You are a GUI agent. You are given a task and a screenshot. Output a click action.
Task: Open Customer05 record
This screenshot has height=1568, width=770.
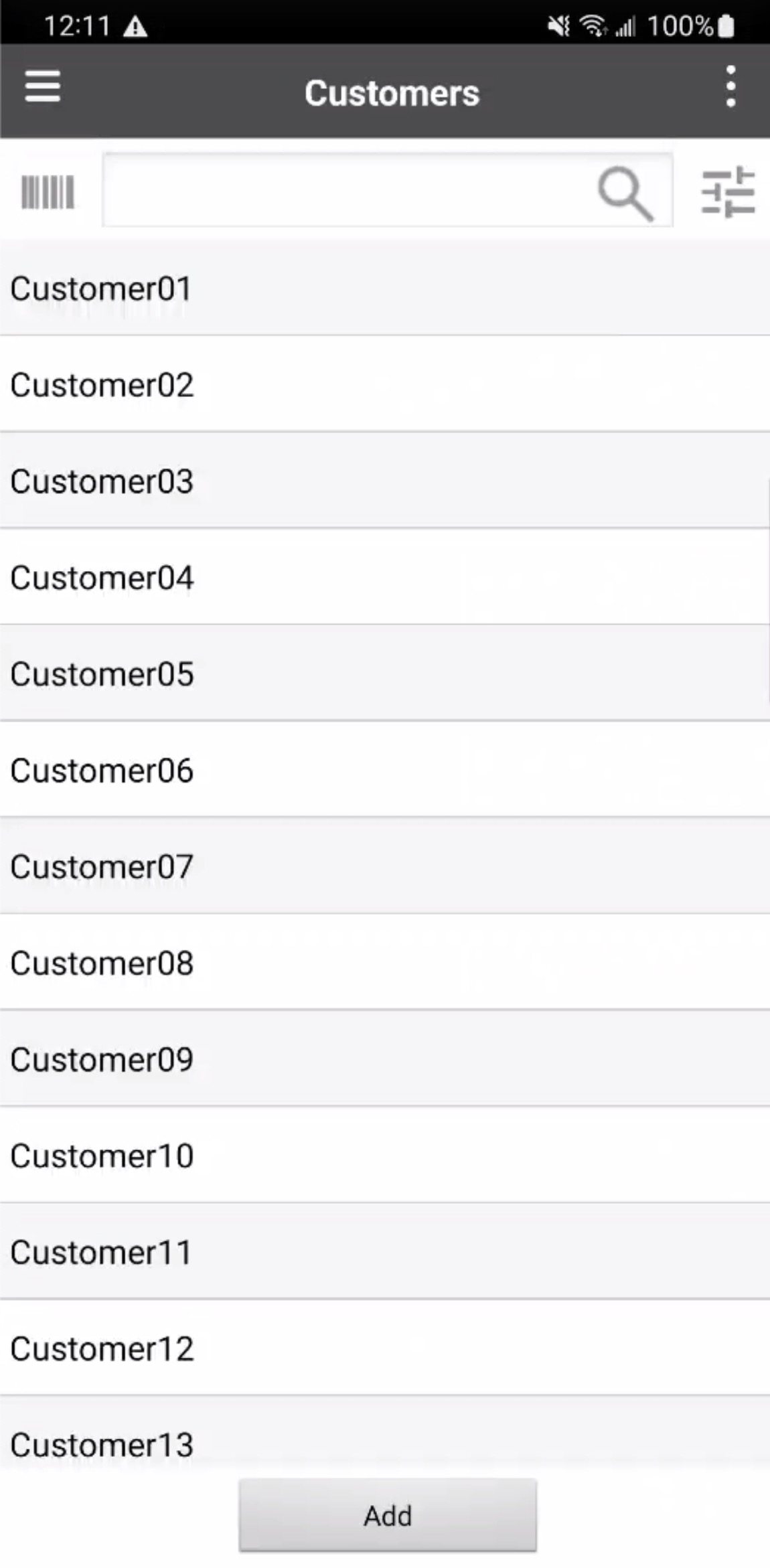[385, 674]
